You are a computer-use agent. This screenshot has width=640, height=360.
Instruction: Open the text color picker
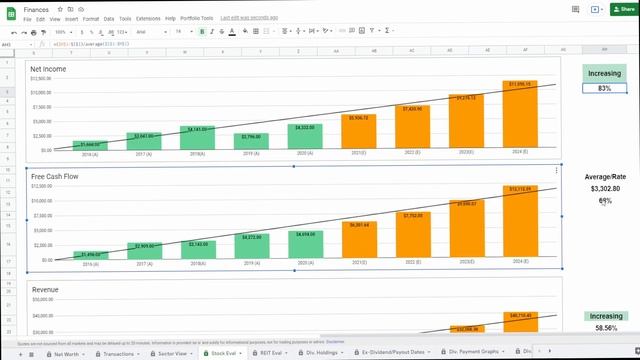[232, 31]
